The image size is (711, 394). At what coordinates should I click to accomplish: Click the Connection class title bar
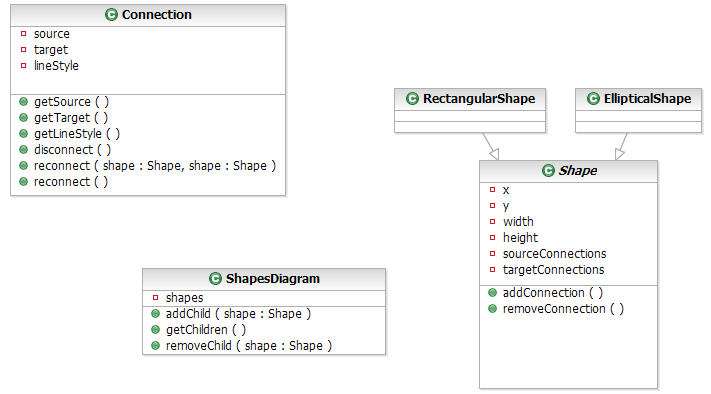[x=148, y=15]
